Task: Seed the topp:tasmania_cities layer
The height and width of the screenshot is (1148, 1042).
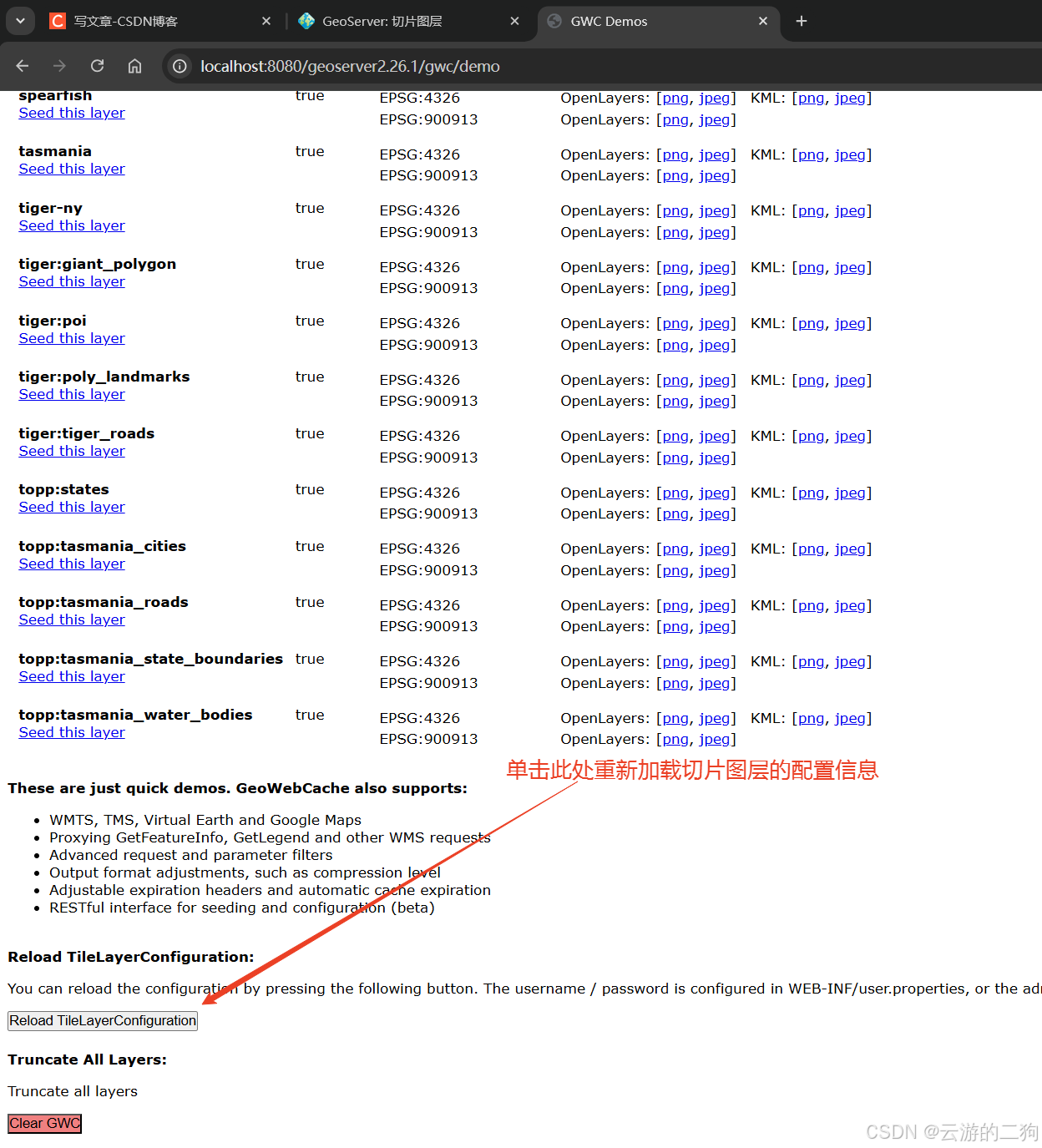Action: tap(72, 564)
